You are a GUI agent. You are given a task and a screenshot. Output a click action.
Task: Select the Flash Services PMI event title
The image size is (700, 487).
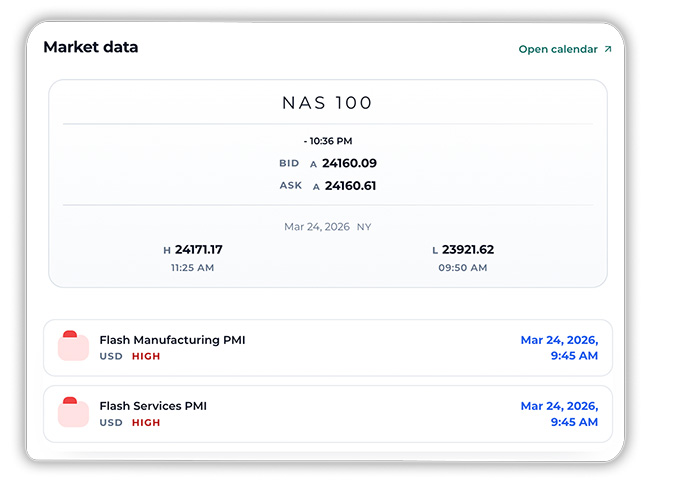click(153, 406)
